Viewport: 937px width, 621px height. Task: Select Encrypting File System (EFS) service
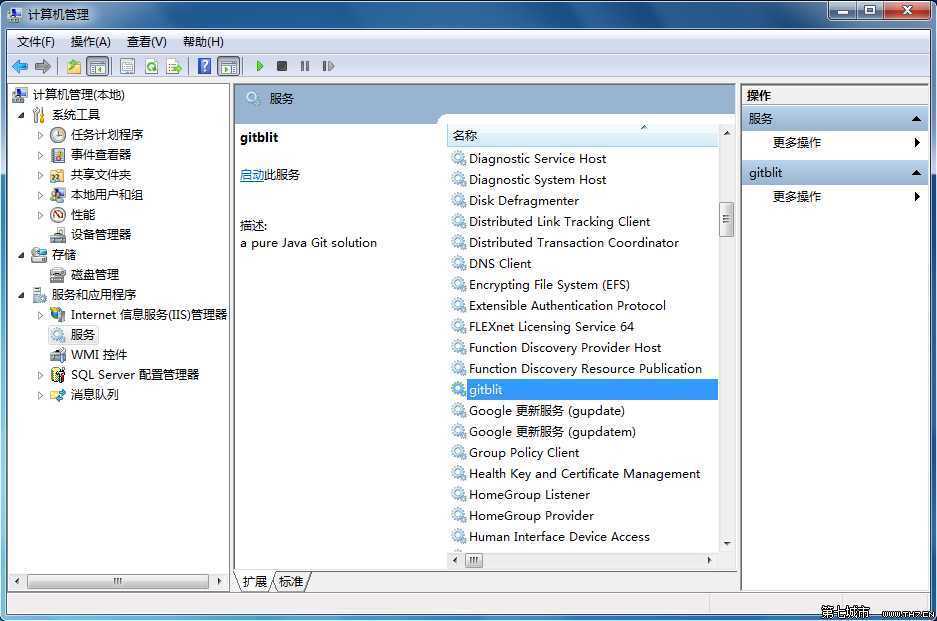click(x=549, y=285)
